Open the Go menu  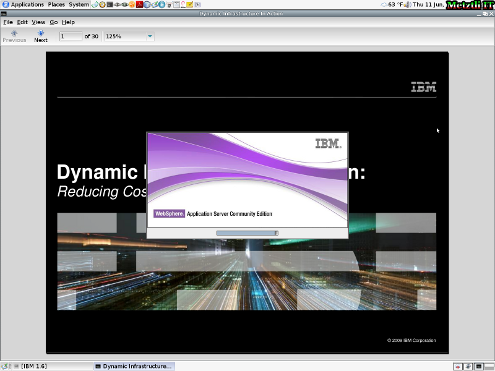pyautogui.click(x=54, y=22)
